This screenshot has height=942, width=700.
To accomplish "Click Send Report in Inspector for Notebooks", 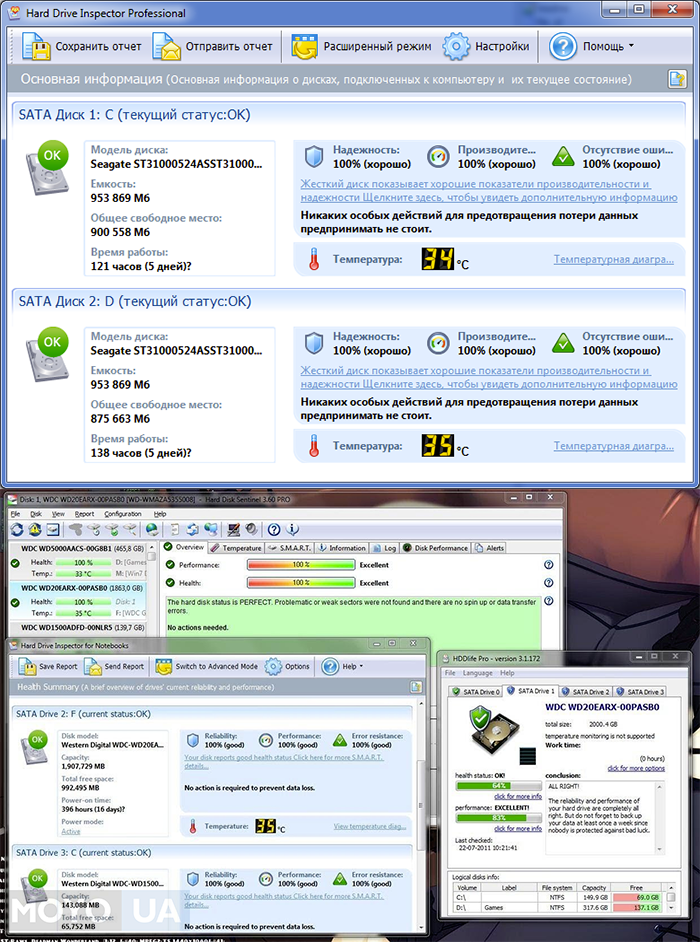I will pos(114,666).
